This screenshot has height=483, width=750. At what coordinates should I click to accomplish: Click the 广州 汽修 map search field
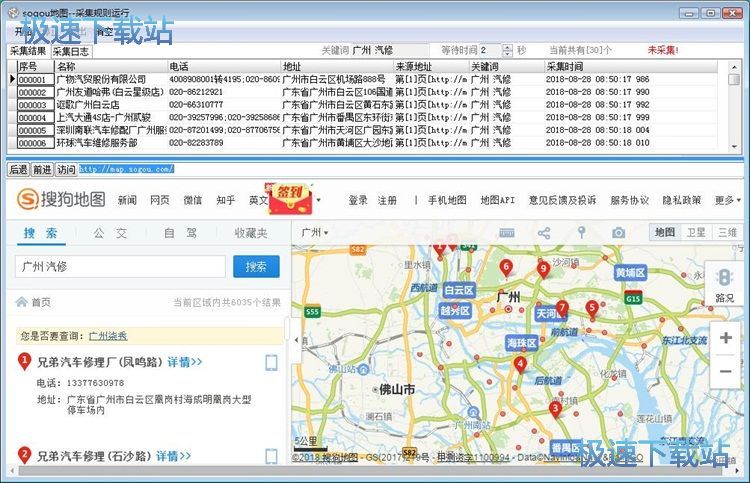120,267
